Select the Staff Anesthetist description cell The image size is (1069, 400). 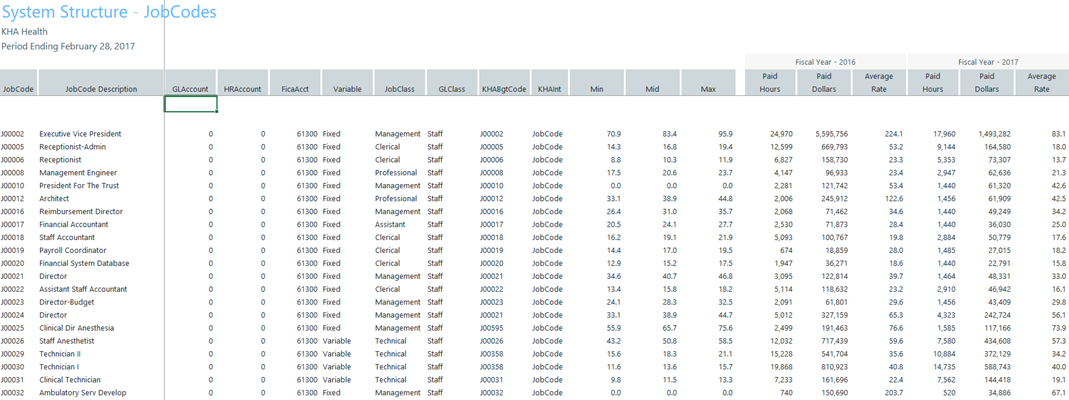[68, 341]
